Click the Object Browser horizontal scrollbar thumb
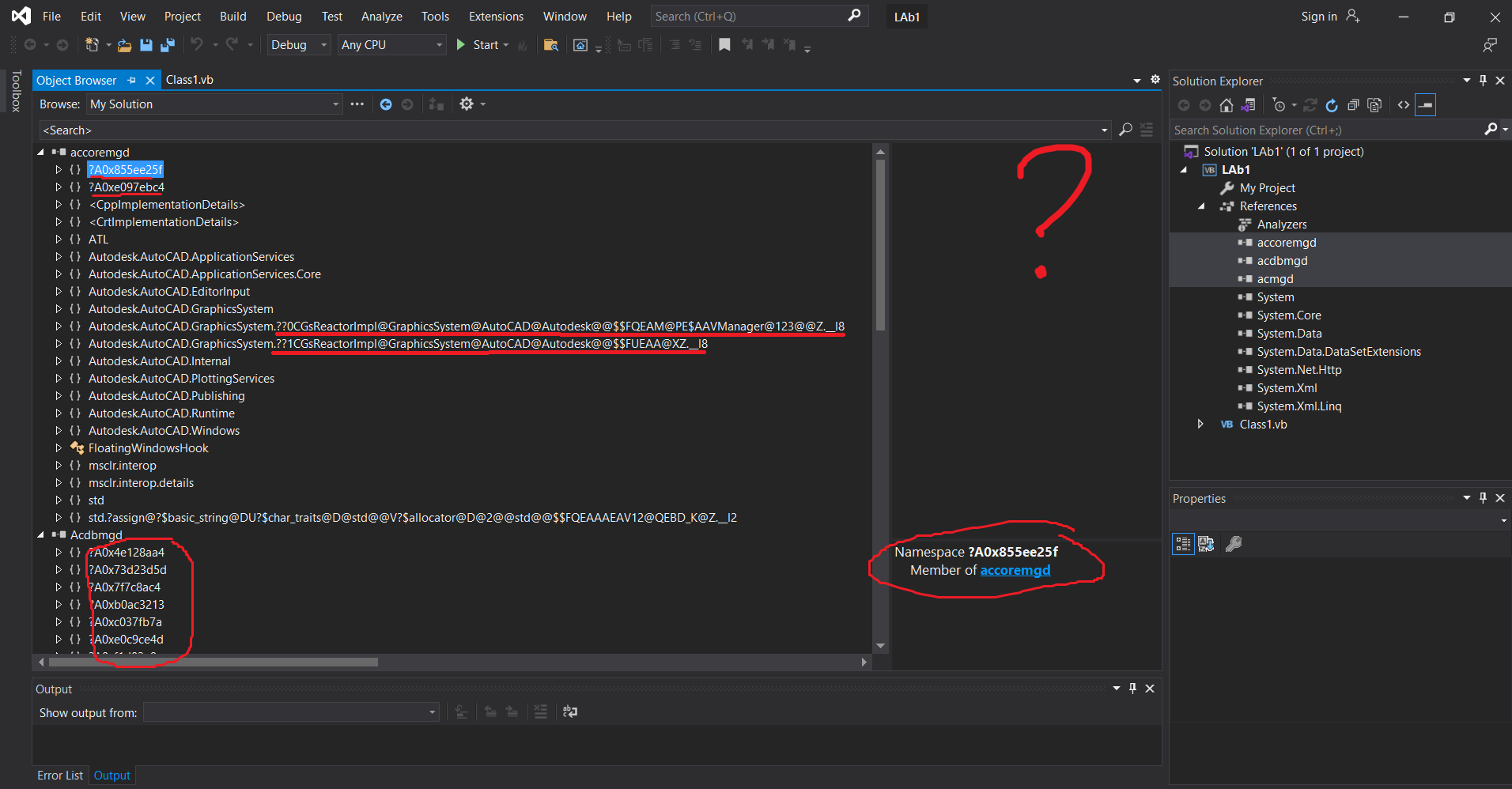This screenshot has height=789, width=1512. point(214,662)
